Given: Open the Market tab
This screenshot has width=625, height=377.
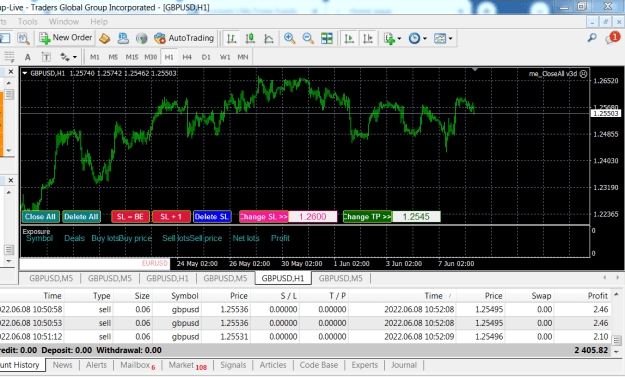Looking at the screenshot, I should 187,365.
